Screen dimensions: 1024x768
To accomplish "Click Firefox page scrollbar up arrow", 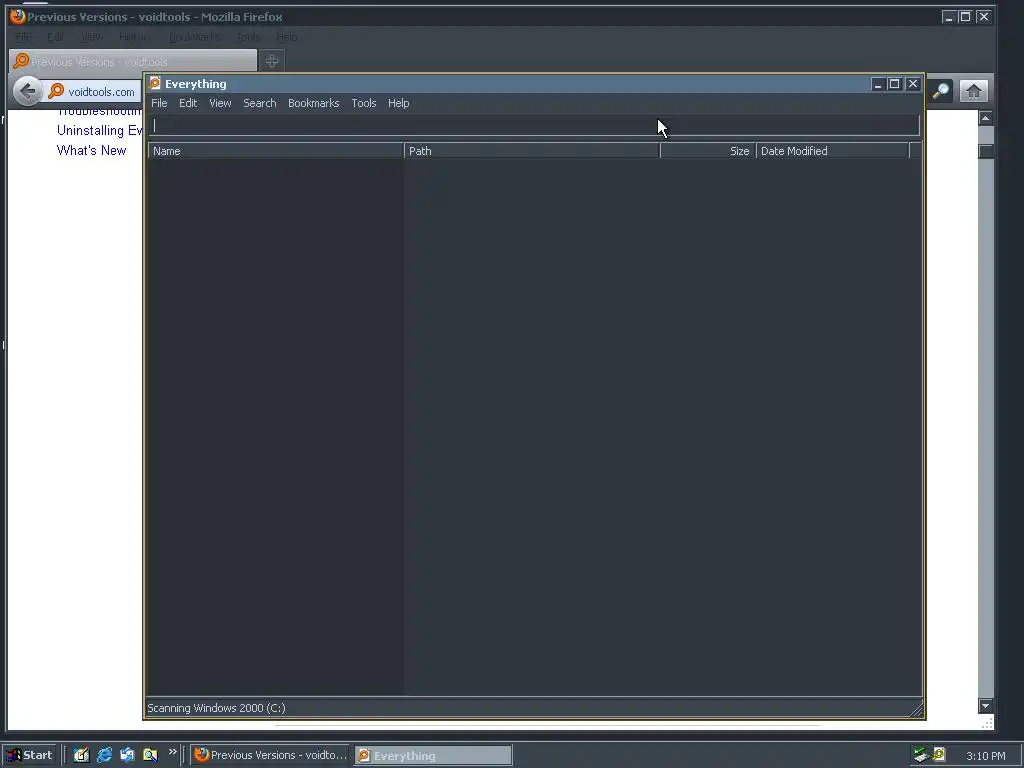I will 985,118.
